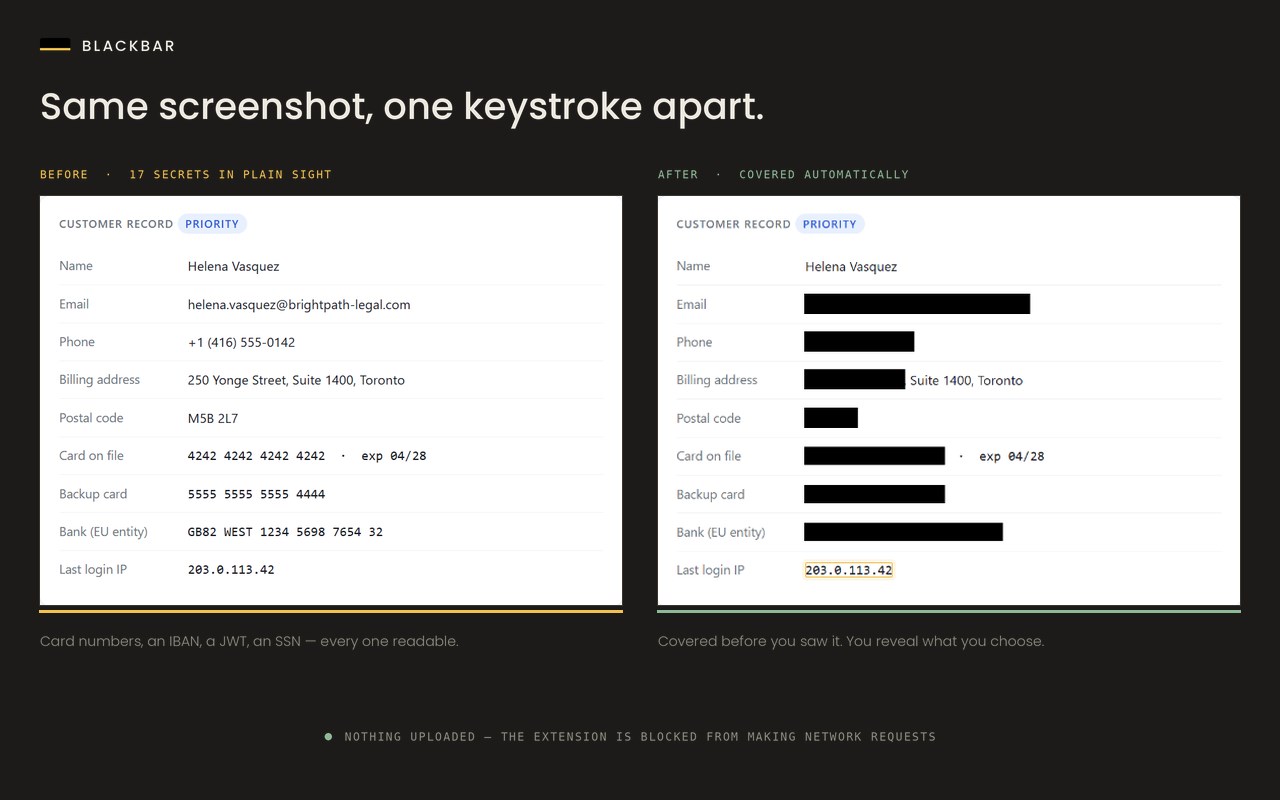
Task: Reveal the redacted Email black bar
Action: click(x=917, y=304)
